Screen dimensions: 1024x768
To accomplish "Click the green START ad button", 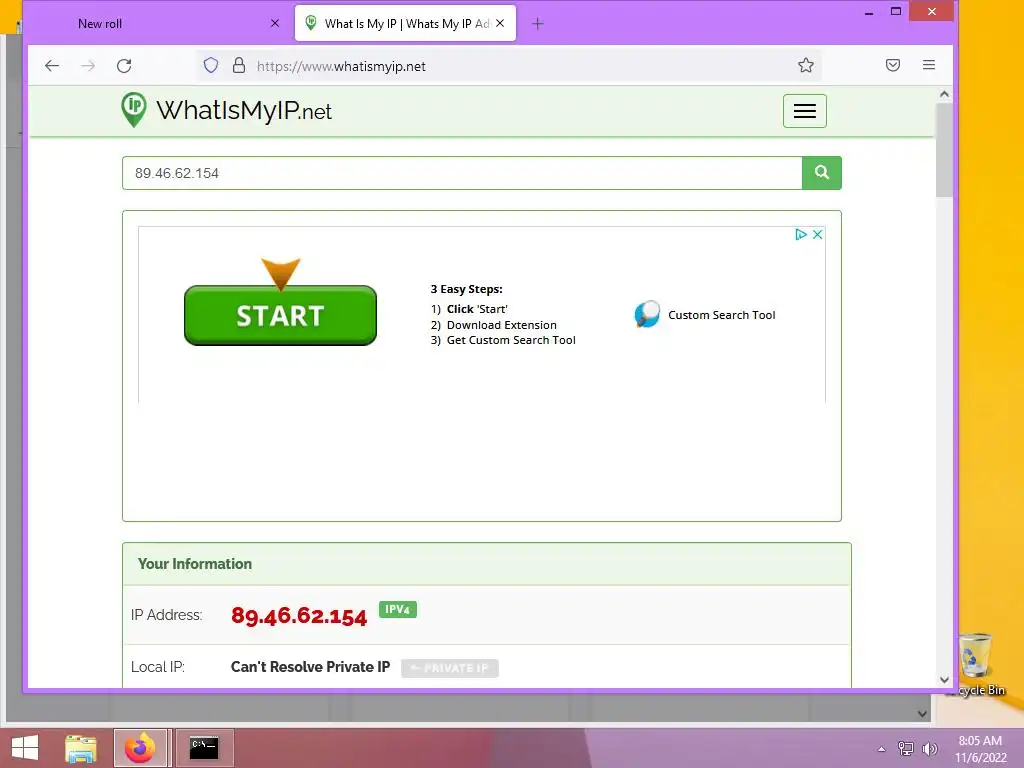I will pos(280,315).
